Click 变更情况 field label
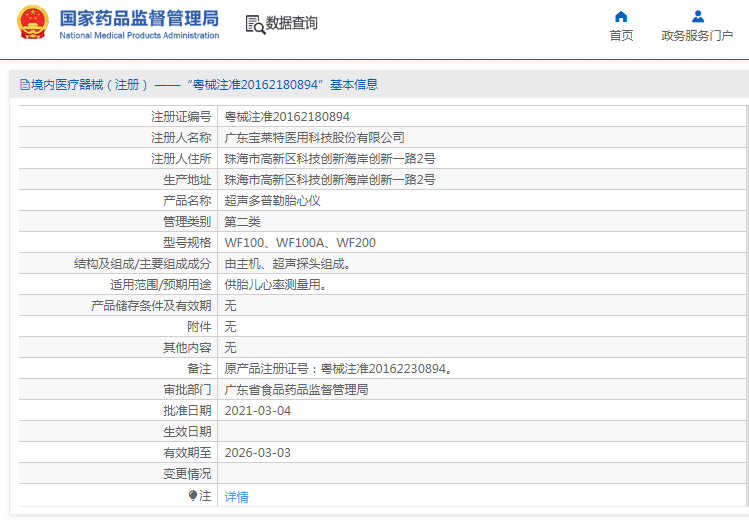Viewport: 749px width, 524px height. [187, 474]
